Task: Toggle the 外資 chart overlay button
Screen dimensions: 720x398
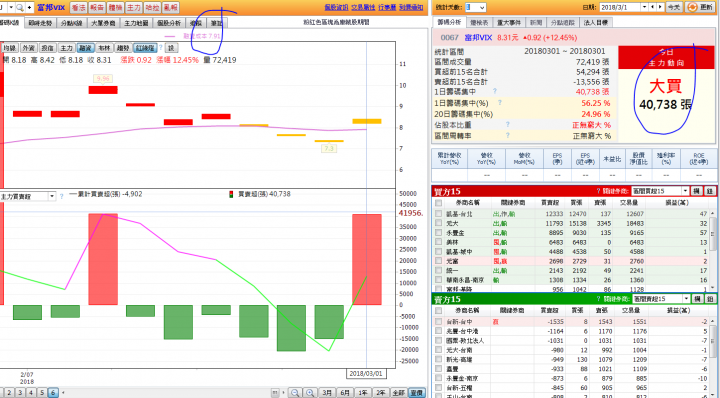Action: coord(28,48)
